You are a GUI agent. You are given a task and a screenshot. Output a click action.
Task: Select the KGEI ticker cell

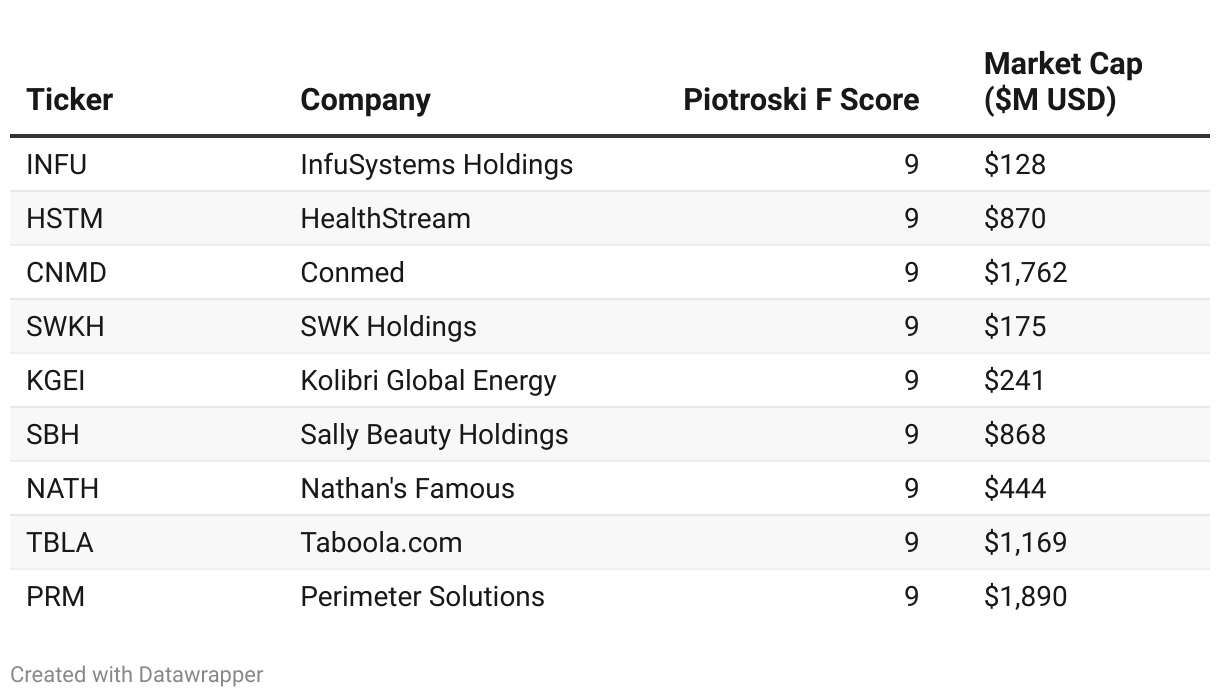(56, 380)
